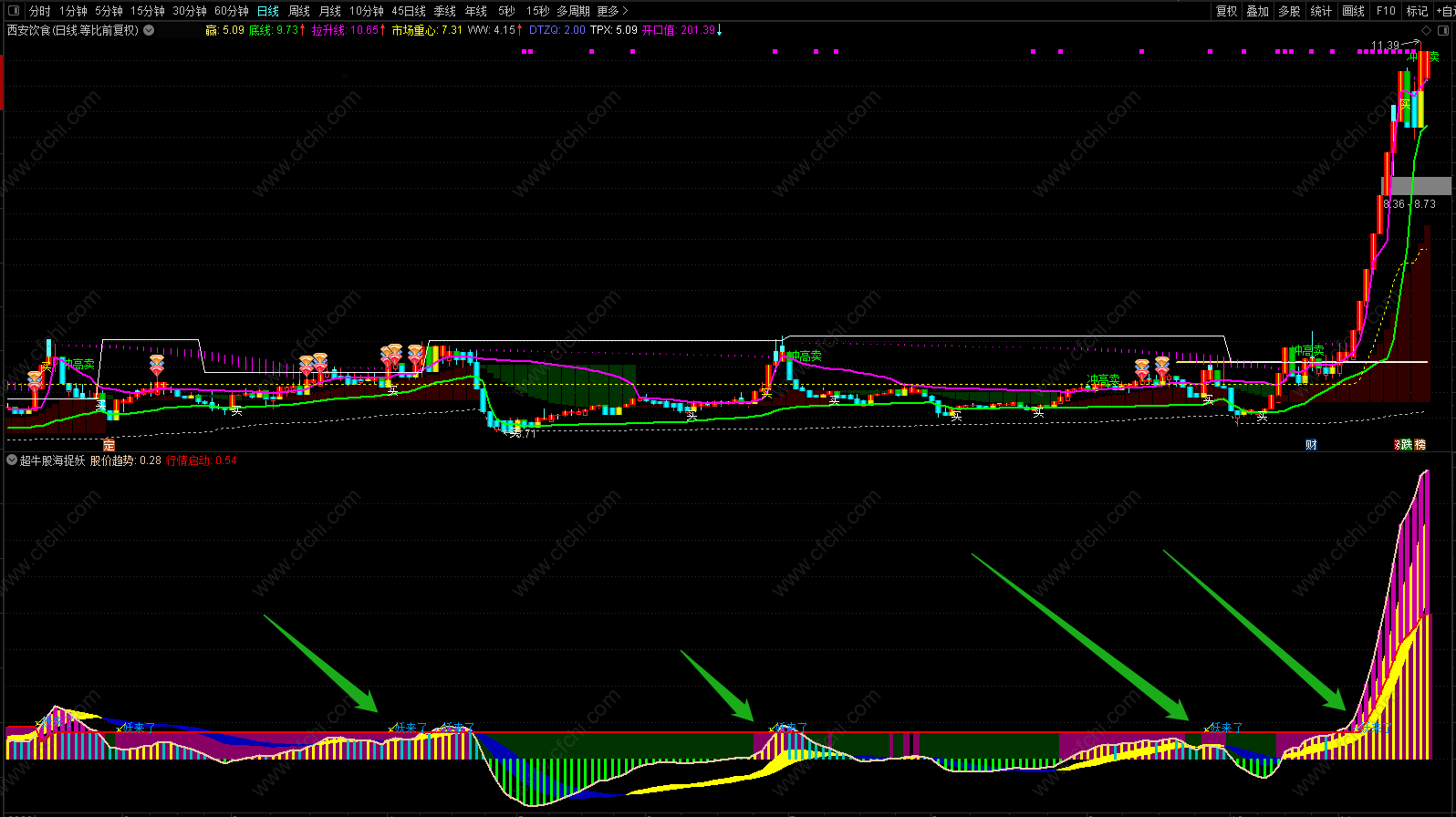Click the 赢: 5.09 indicator value

click(224, 30)
